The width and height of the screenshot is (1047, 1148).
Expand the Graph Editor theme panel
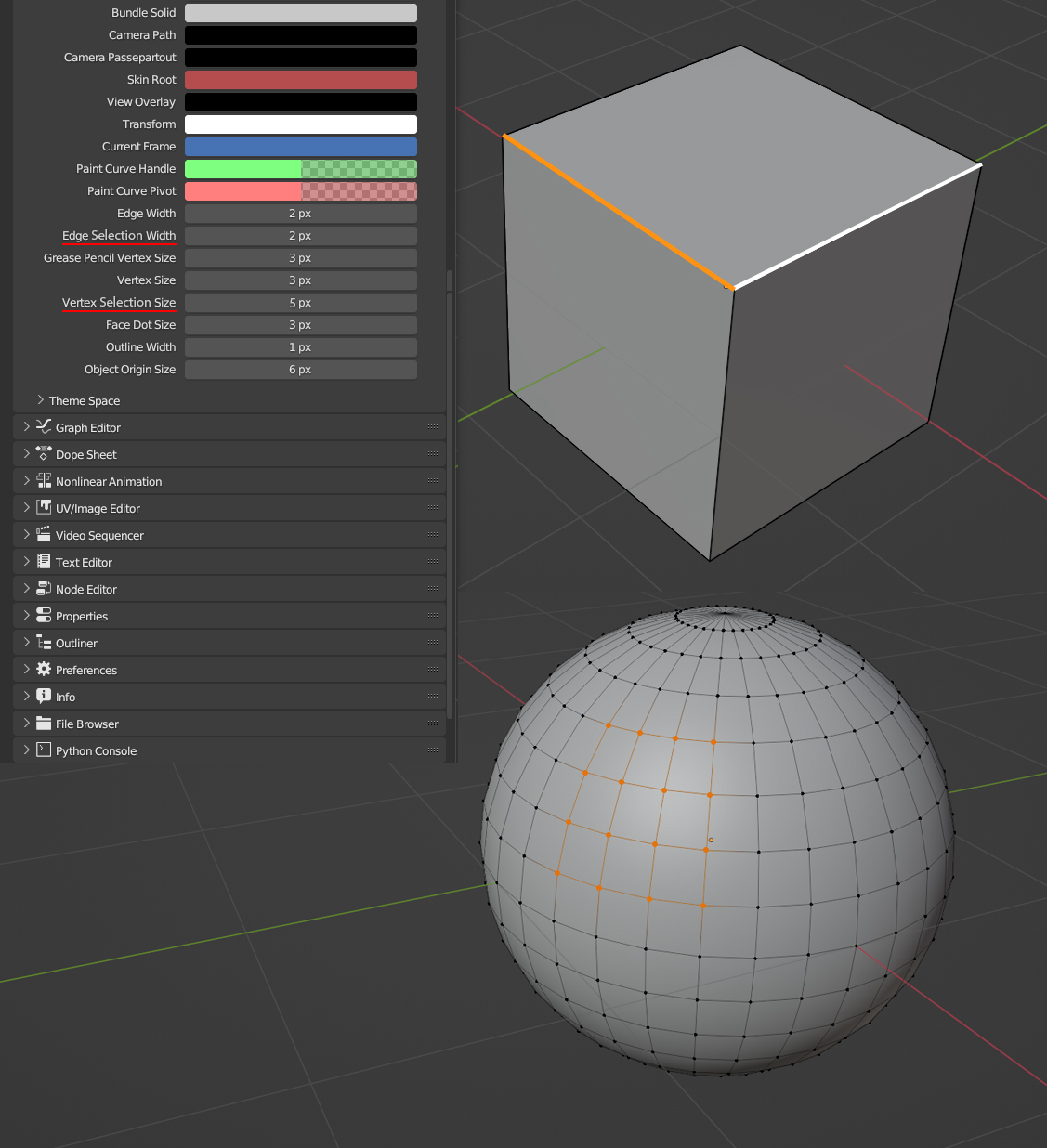point(26,427)
